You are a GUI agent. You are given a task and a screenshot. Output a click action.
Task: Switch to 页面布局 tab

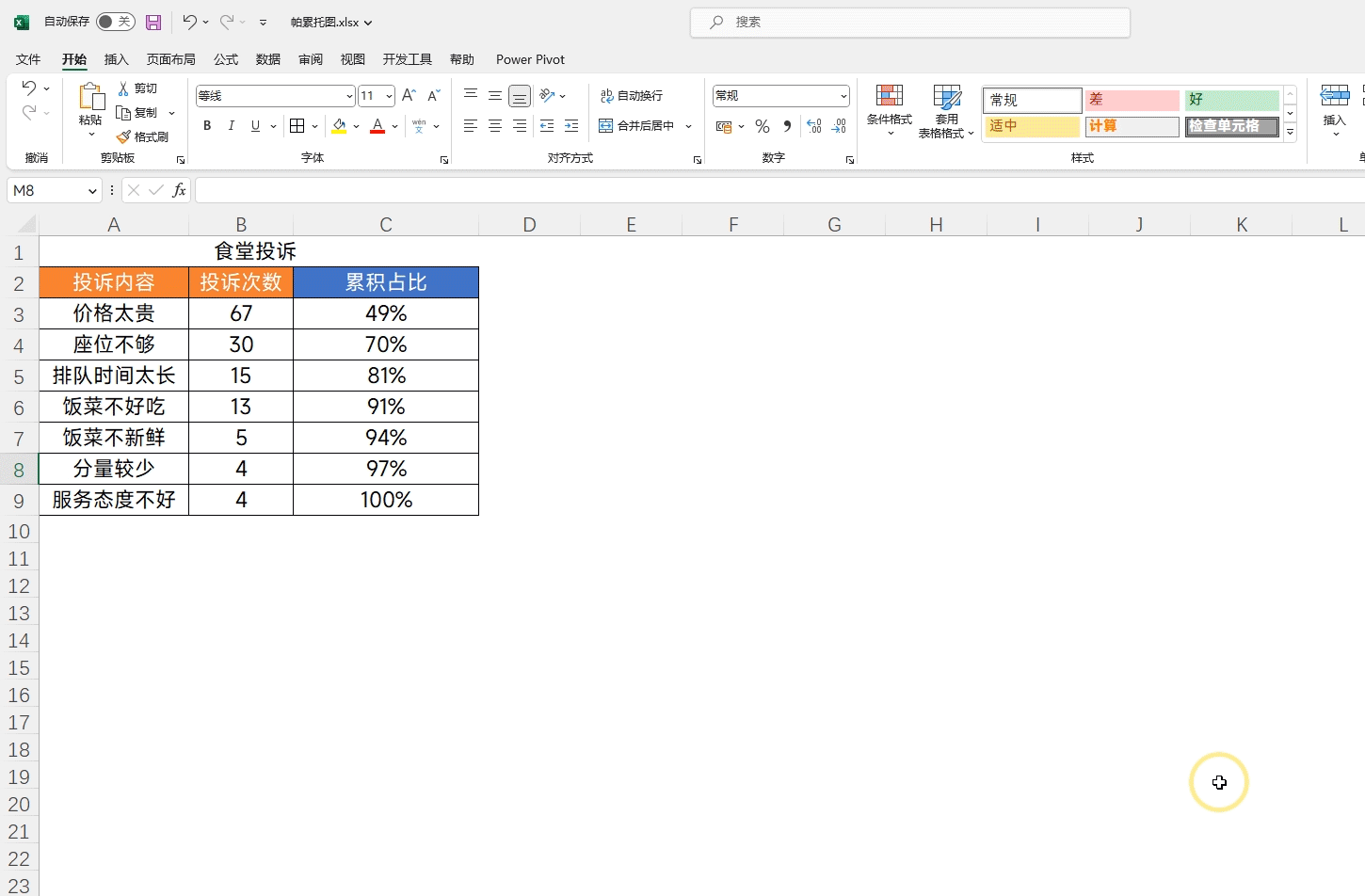[171, 59]
